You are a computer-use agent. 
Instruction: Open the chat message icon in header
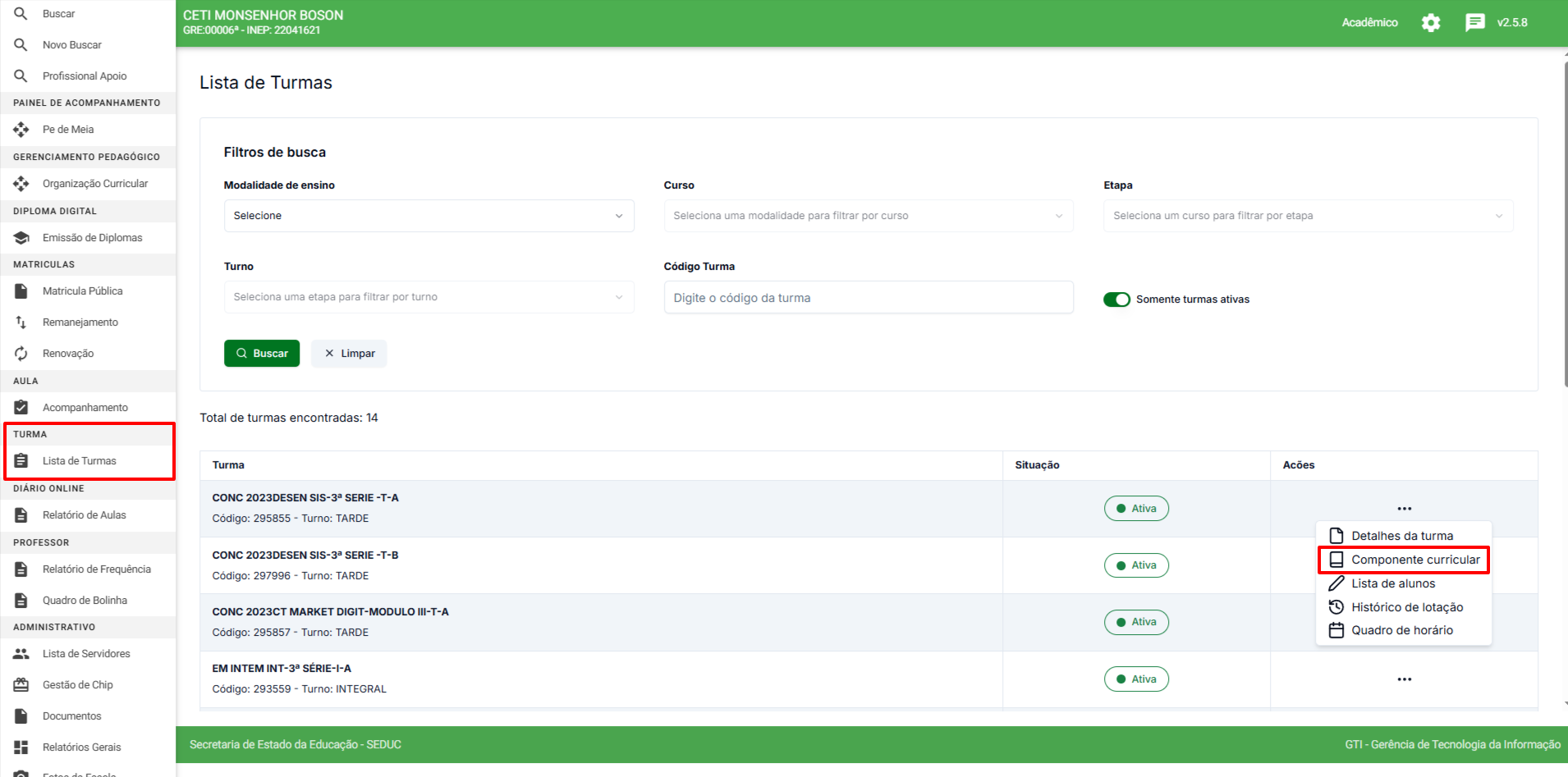coord(1474,23)
